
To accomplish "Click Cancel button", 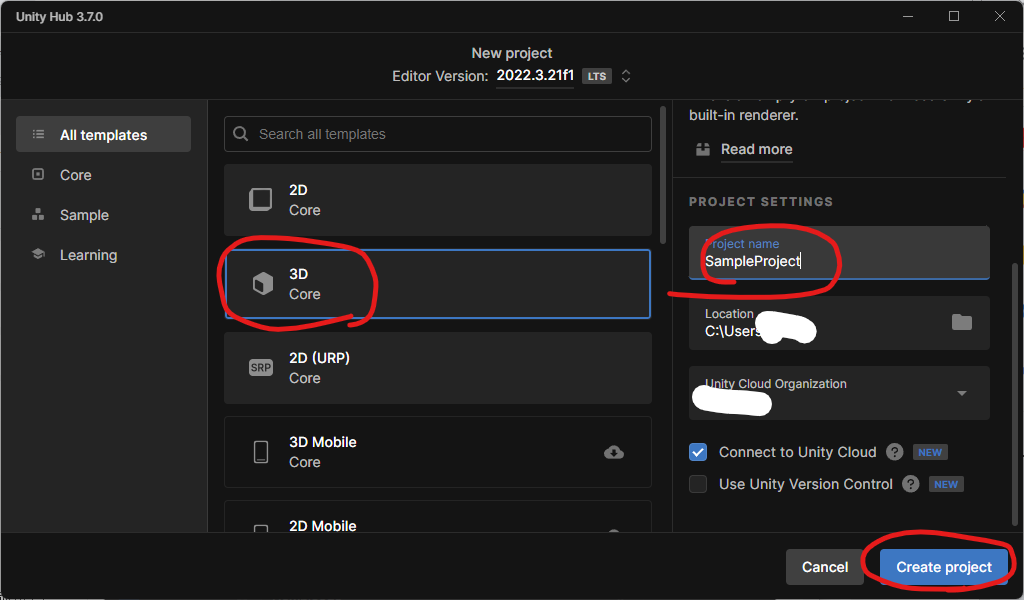I will coord(825,567).
